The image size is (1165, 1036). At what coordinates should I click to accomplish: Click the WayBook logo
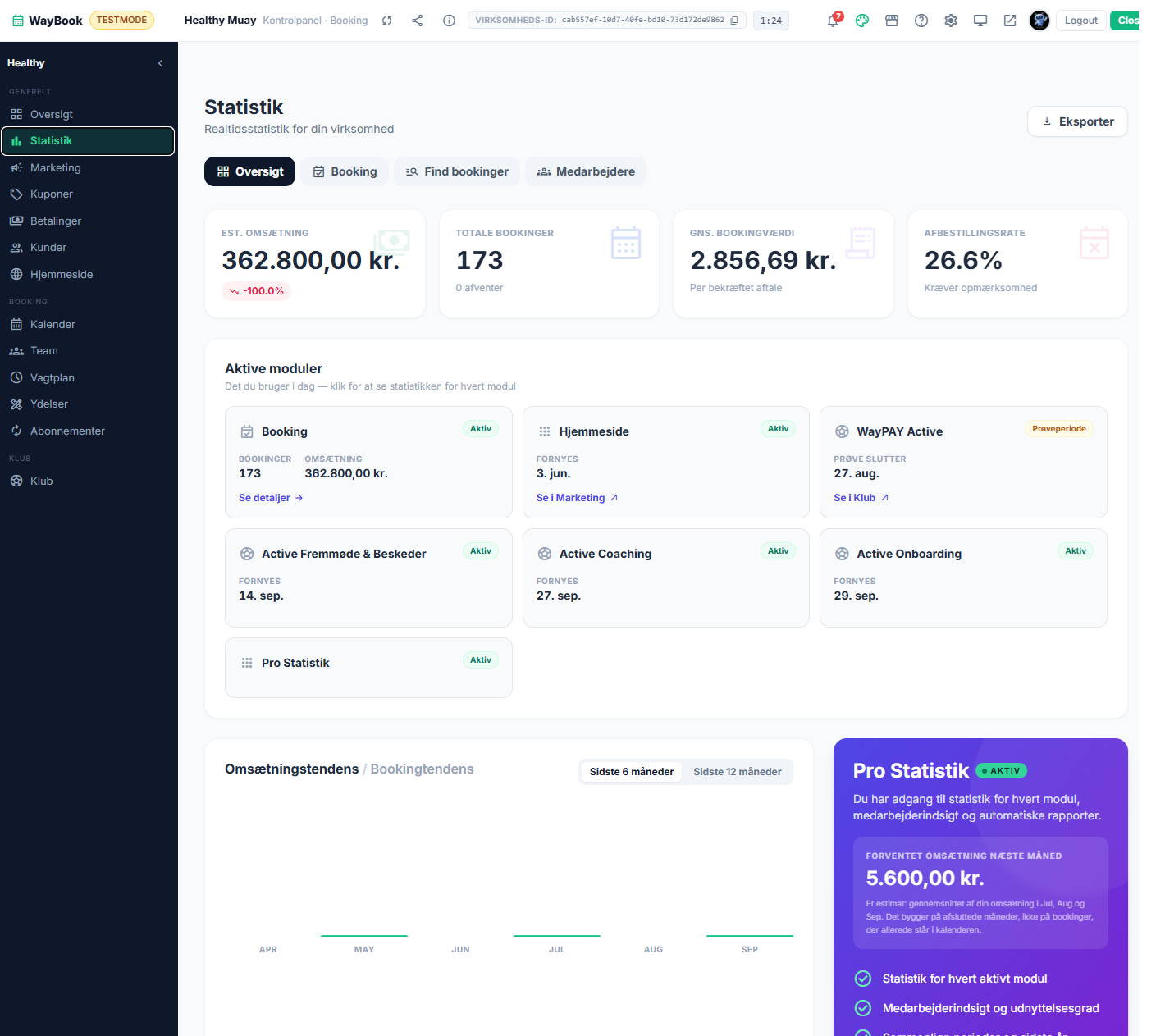tap(47, 21)
